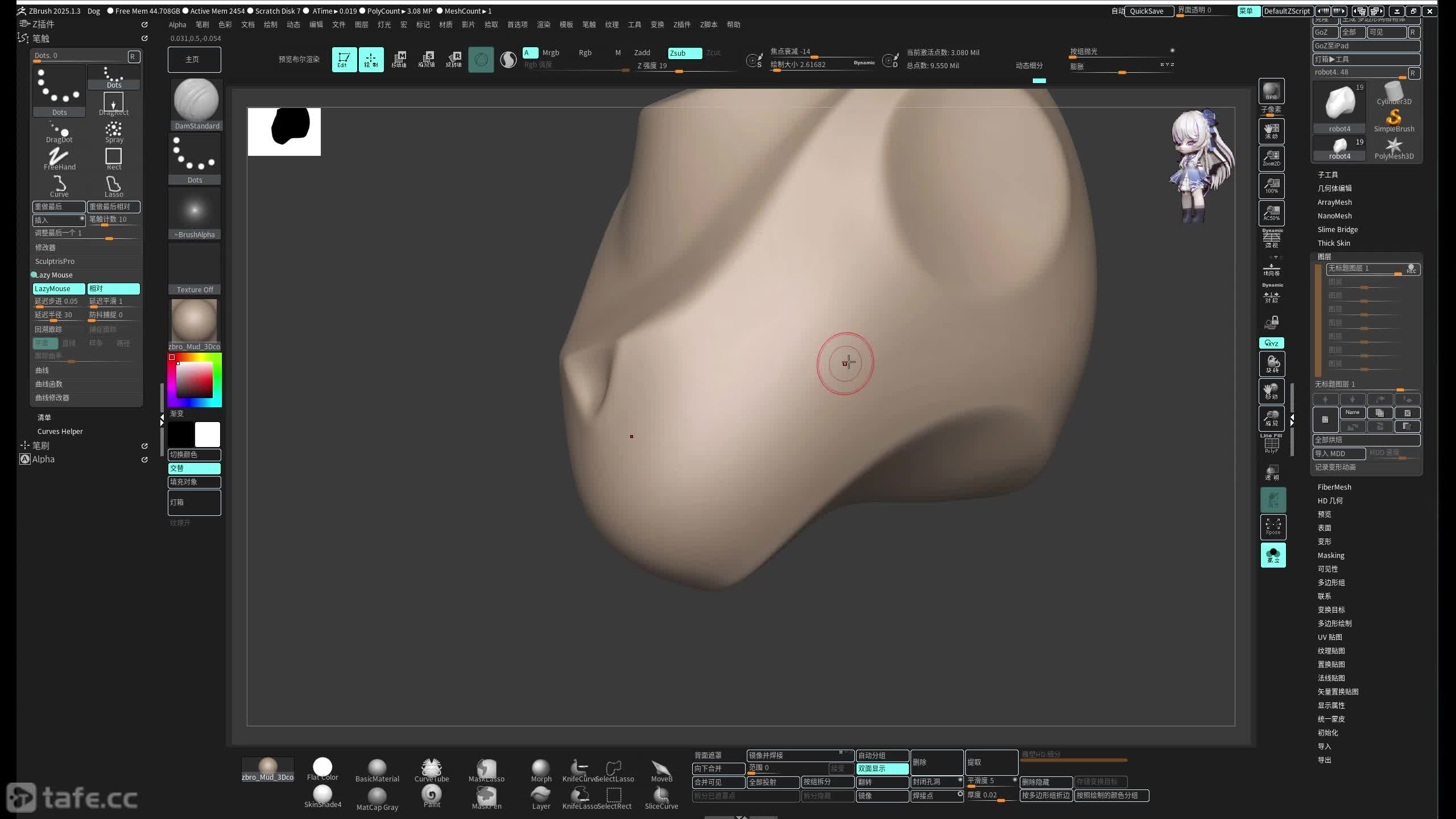Select the Rect stroke type

(114, 159)
